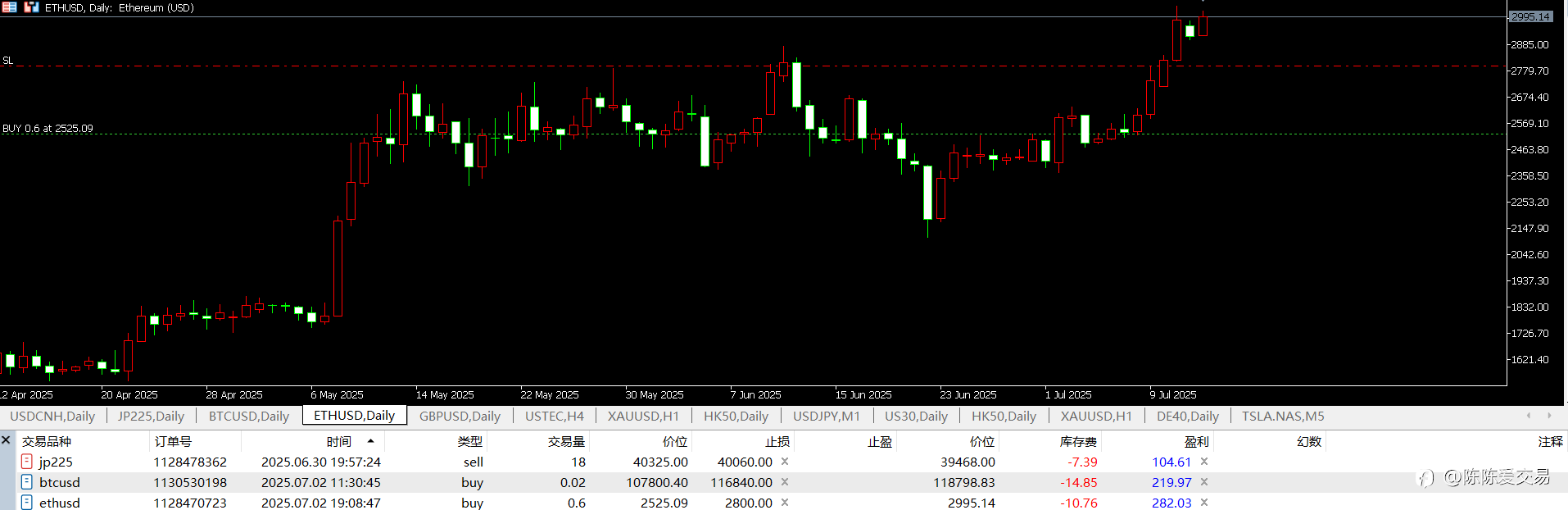Sort orders by the 时间 column header
The width and height of the screenshot is (1568, 510).
338,441
